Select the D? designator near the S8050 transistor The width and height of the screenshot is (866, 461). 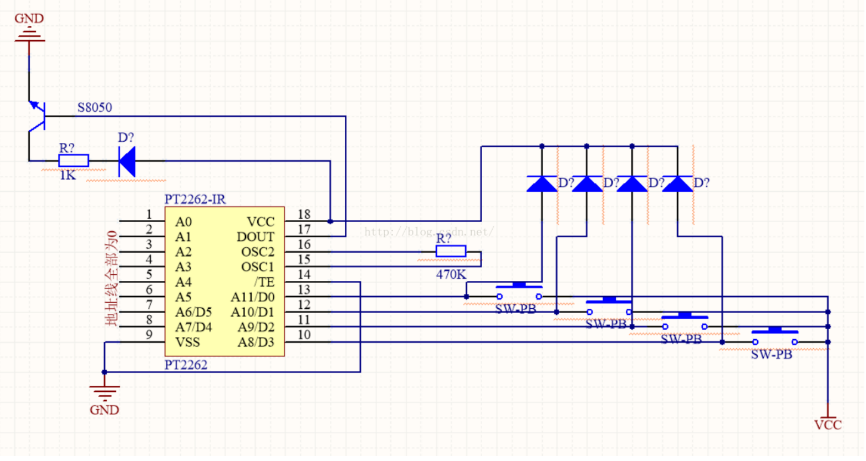click(x=126, y=137)
